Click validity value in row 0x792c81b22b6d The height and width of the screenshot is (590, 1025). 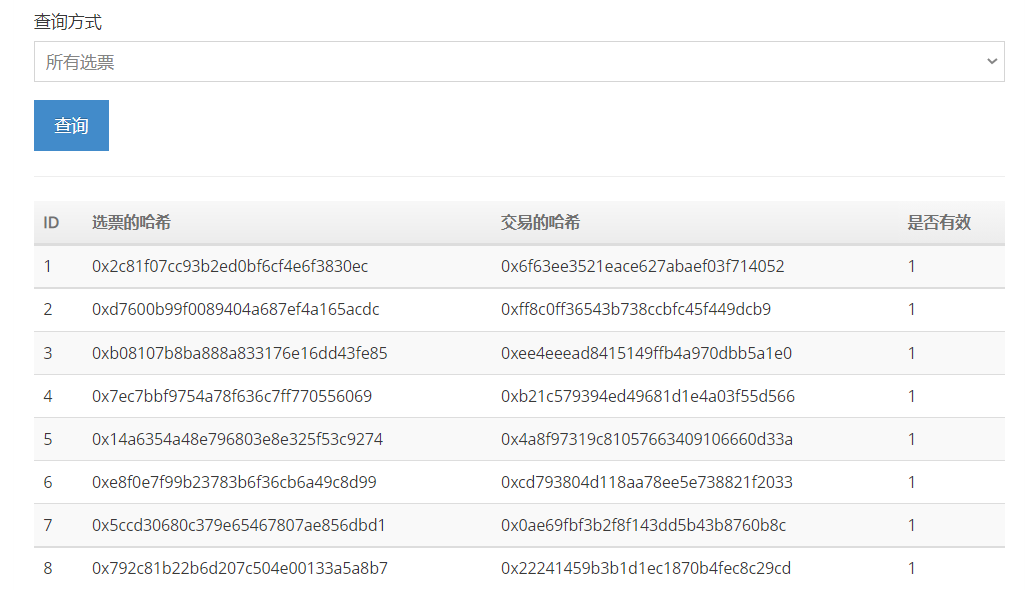tap(911, 568)
